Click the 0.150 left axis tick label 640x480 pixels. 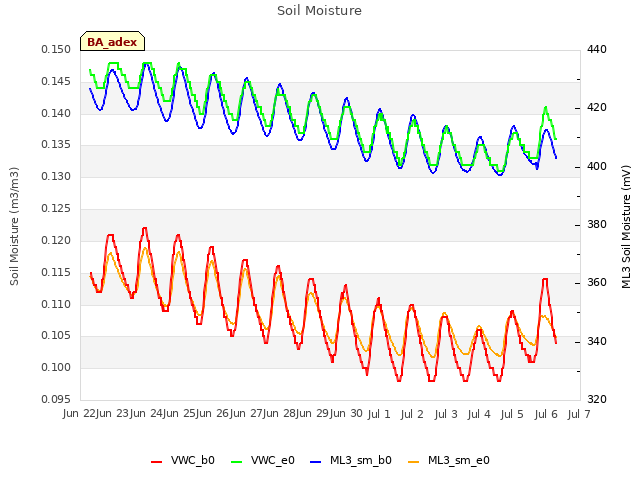click(56, 49)
